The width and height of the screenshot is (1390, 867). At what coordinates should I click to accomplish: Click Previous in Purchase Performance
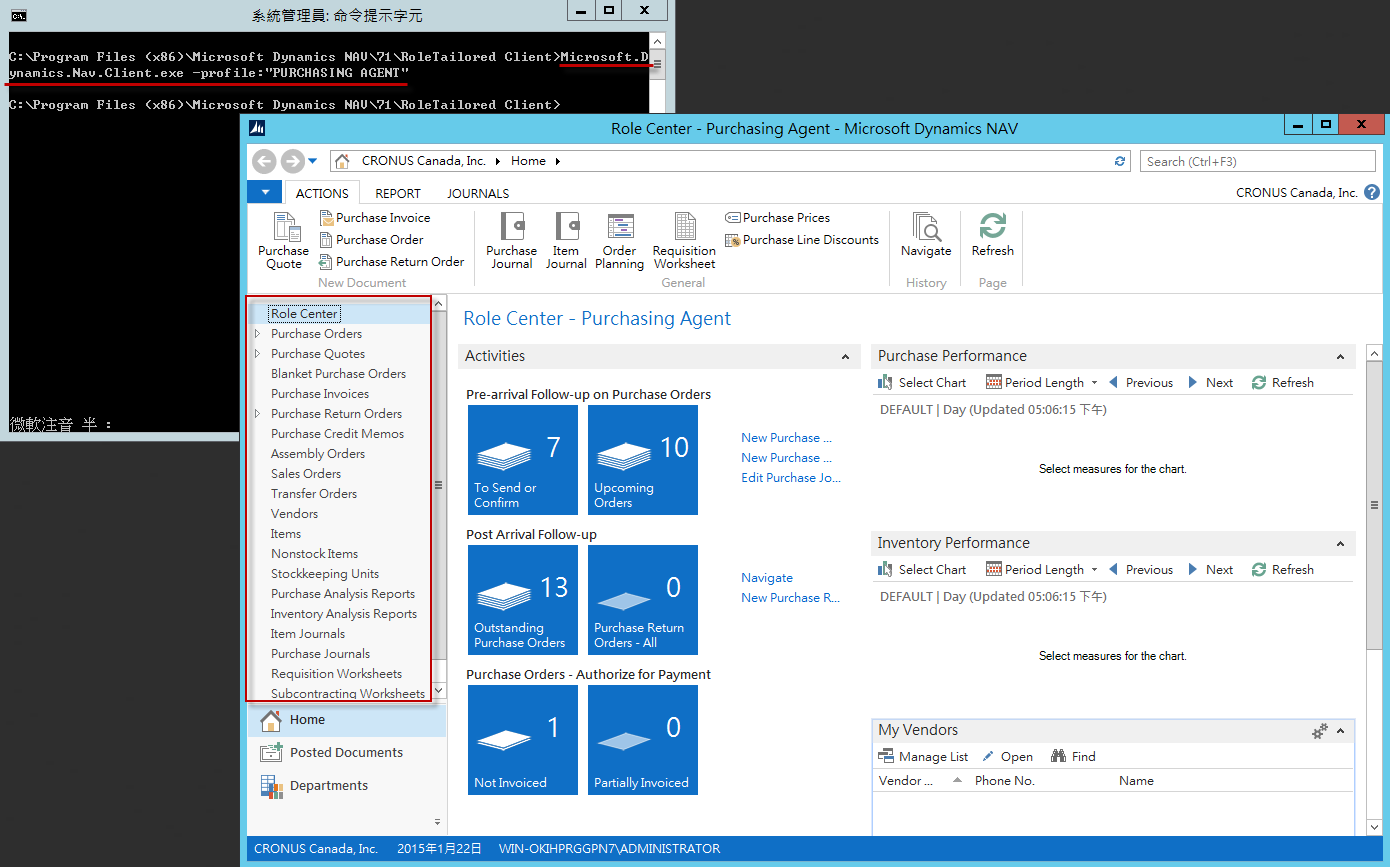coord(1140,383)
